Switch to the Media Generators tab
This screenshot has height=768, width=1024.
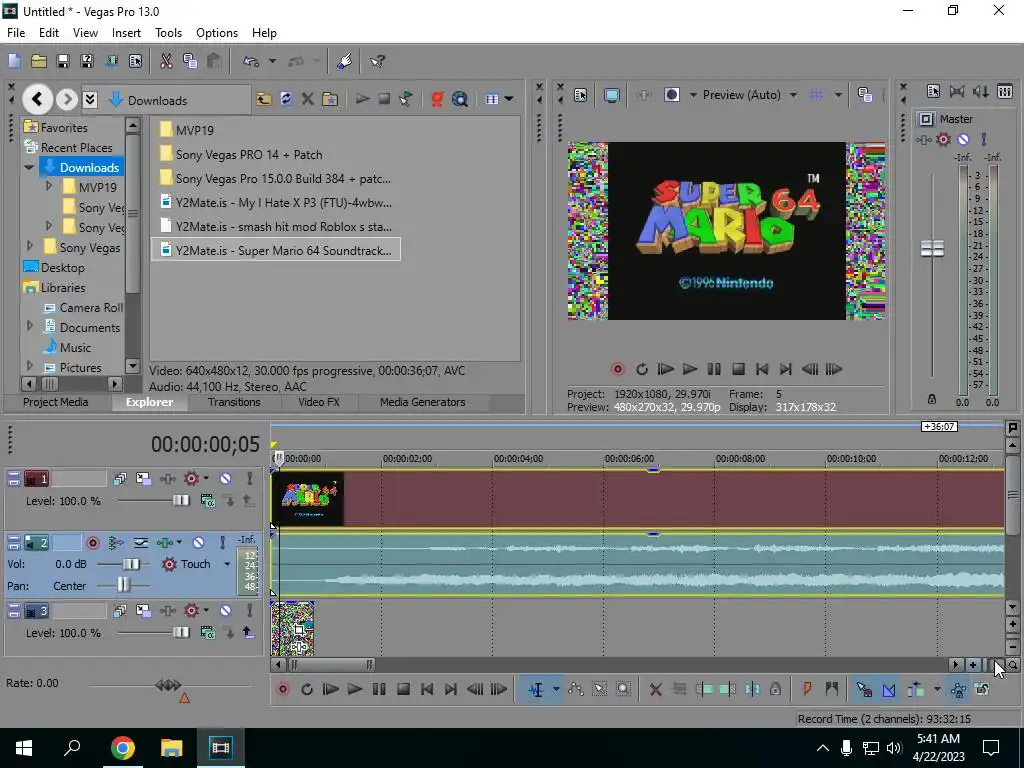pos(423,402)
